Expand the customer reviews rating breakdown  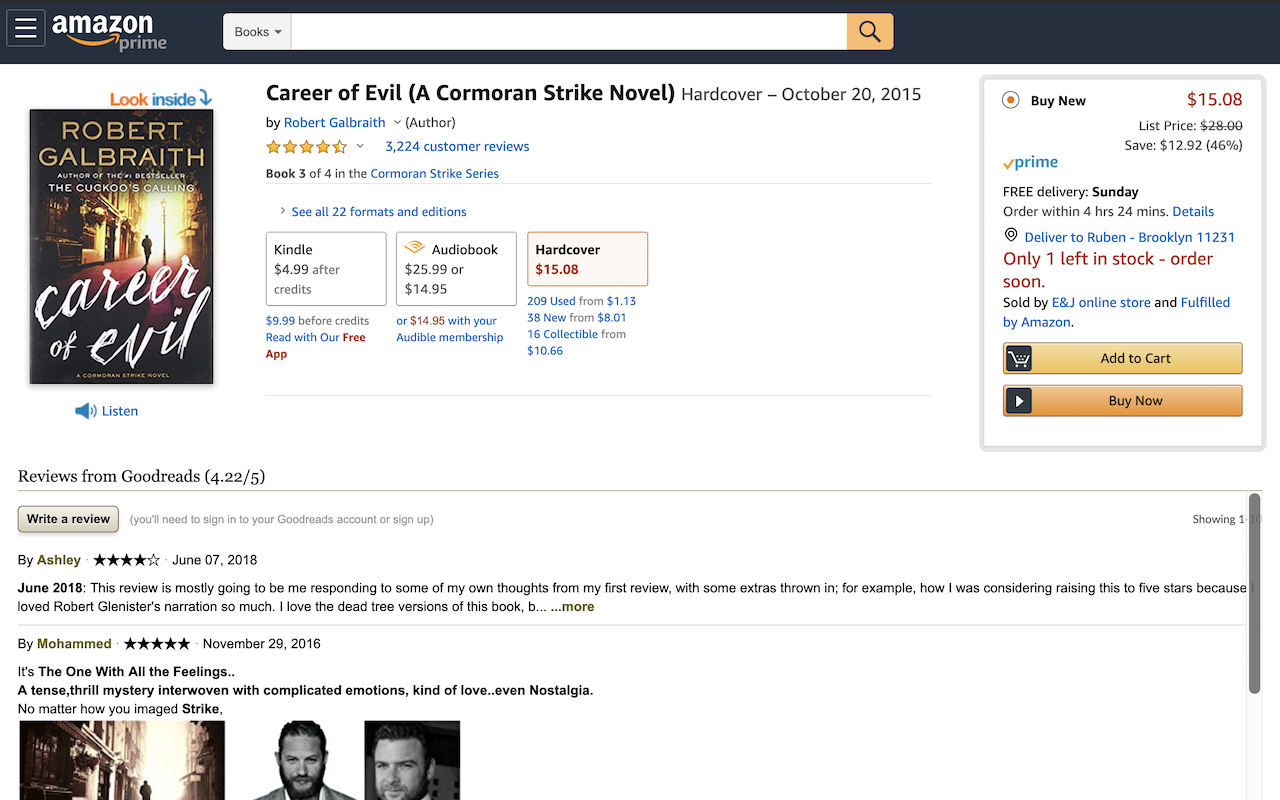point(360,146)
